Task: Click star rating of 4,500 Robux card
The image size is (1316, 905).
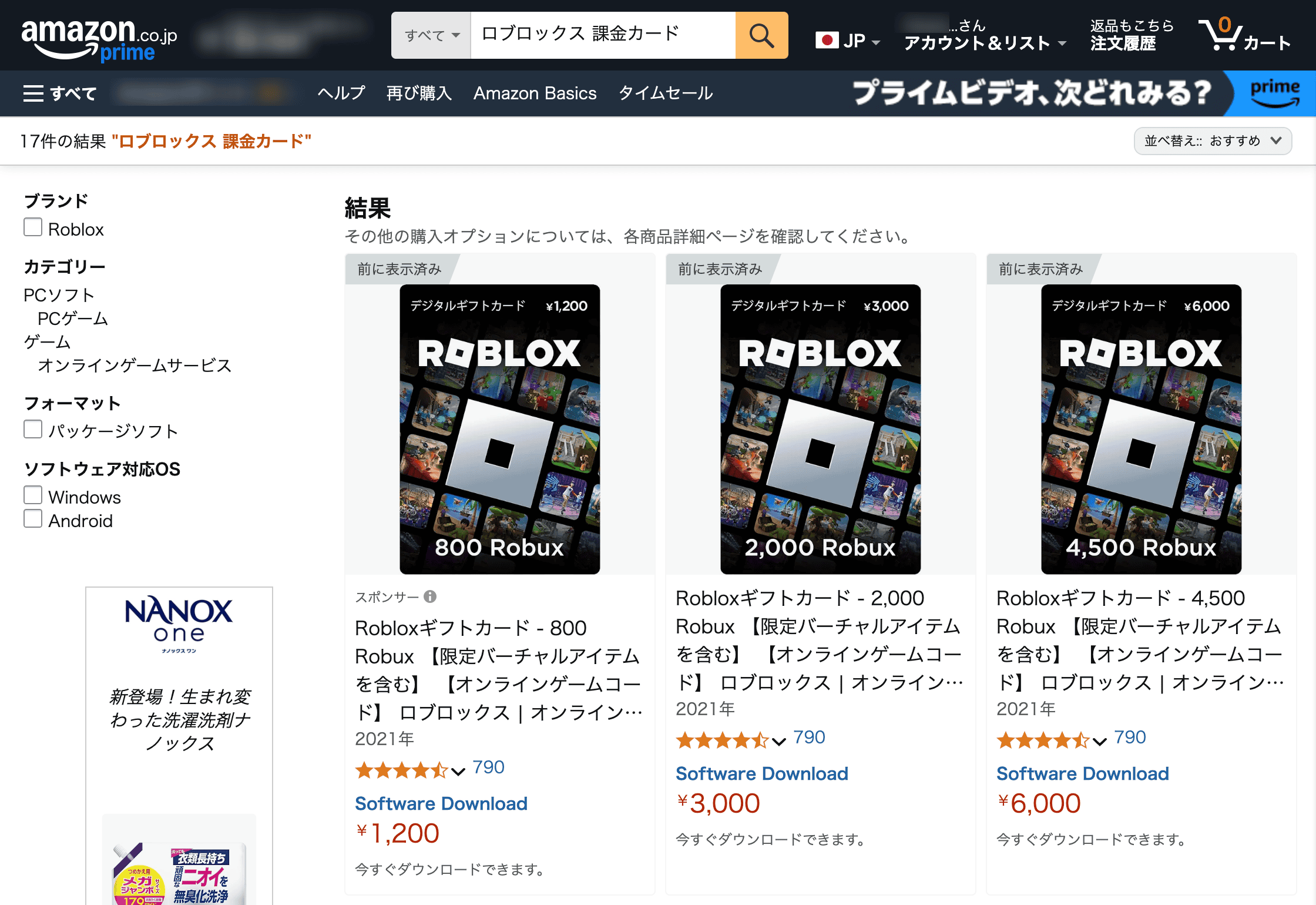Action: (1043, 739)
